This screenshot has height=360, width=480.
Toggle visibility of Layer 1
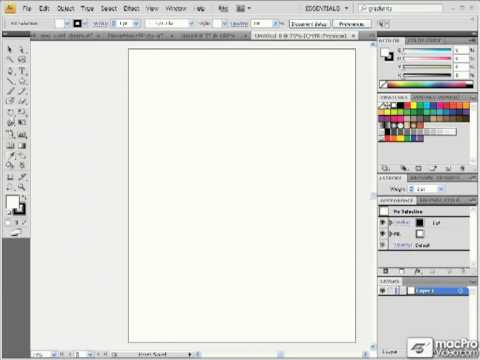click(382, 291)
